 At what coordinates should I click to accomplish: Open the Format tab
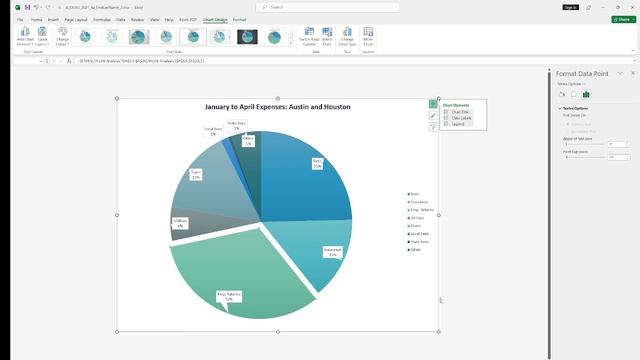click(239, 20)
